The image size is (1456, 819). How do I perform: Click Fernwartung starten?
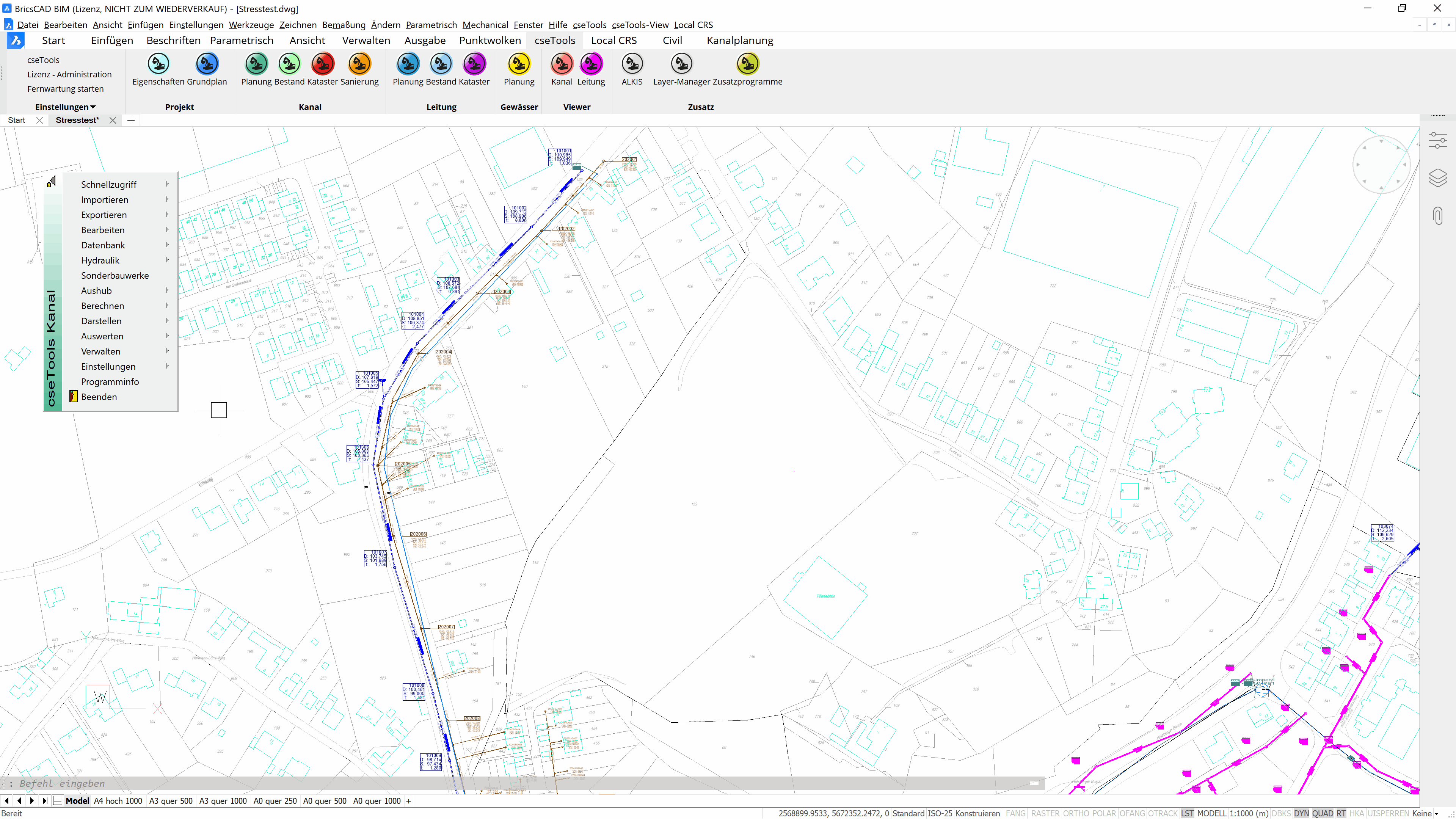pyautogui.click(x=66, y=89)
